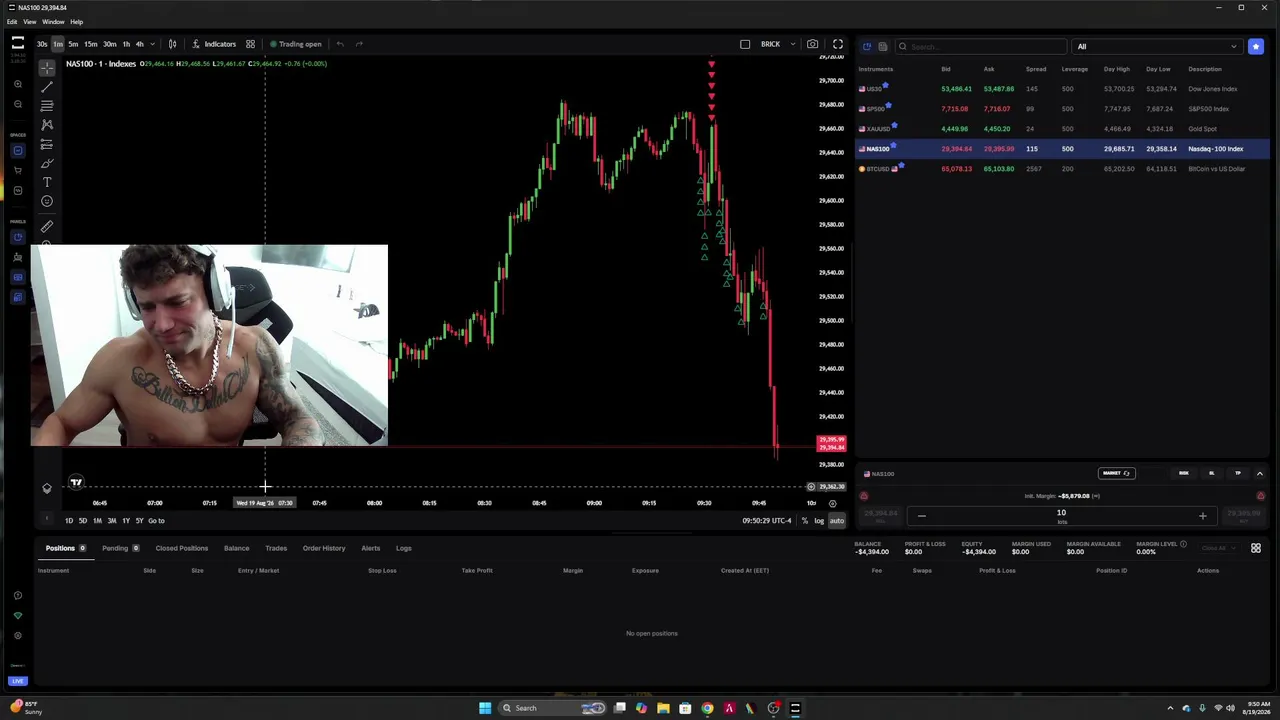Screen dimensions: 1280x720
Task: Open the shopping cart space
Action: [17, 170]
